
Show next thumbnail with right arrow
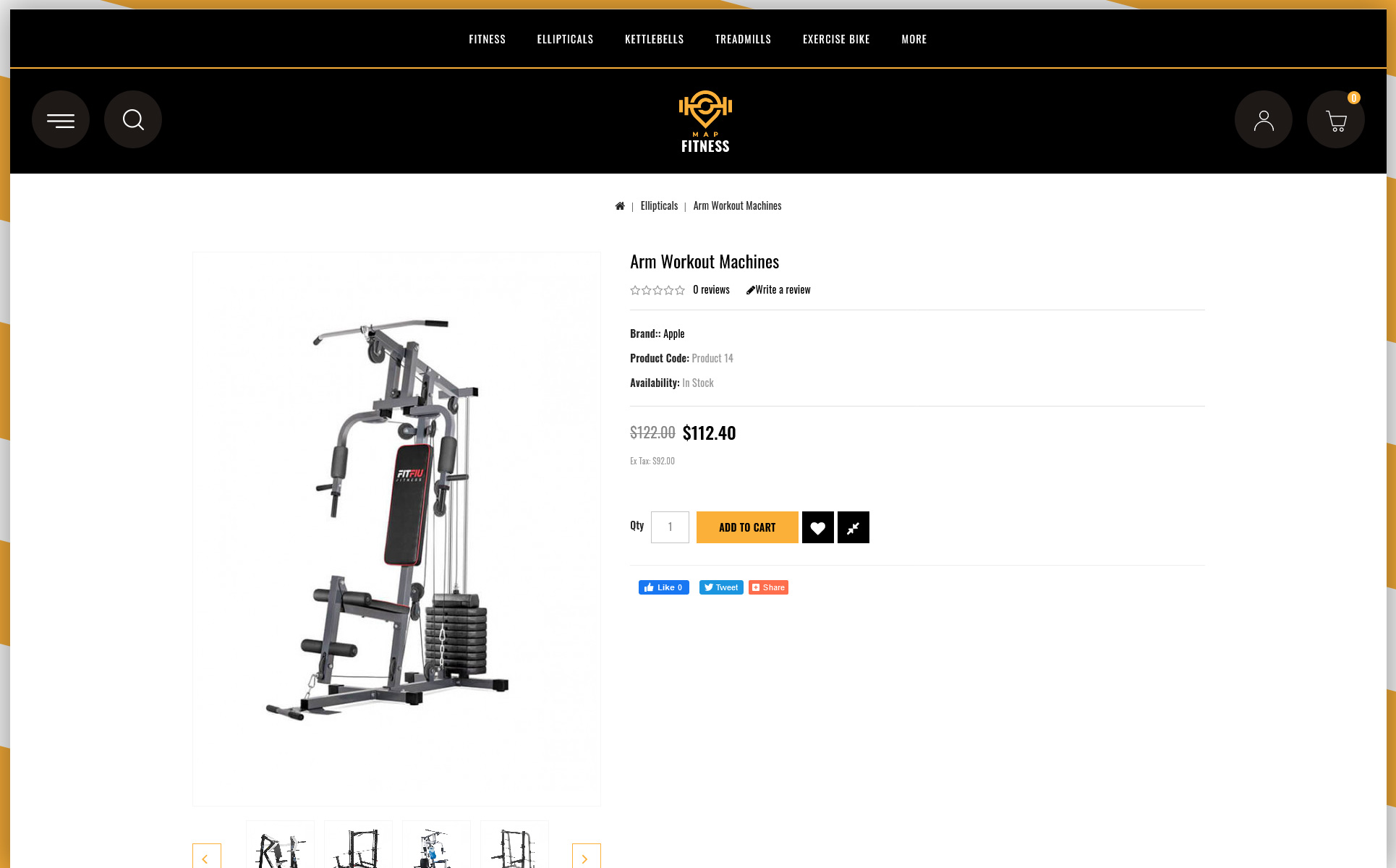tap(587, 857)
